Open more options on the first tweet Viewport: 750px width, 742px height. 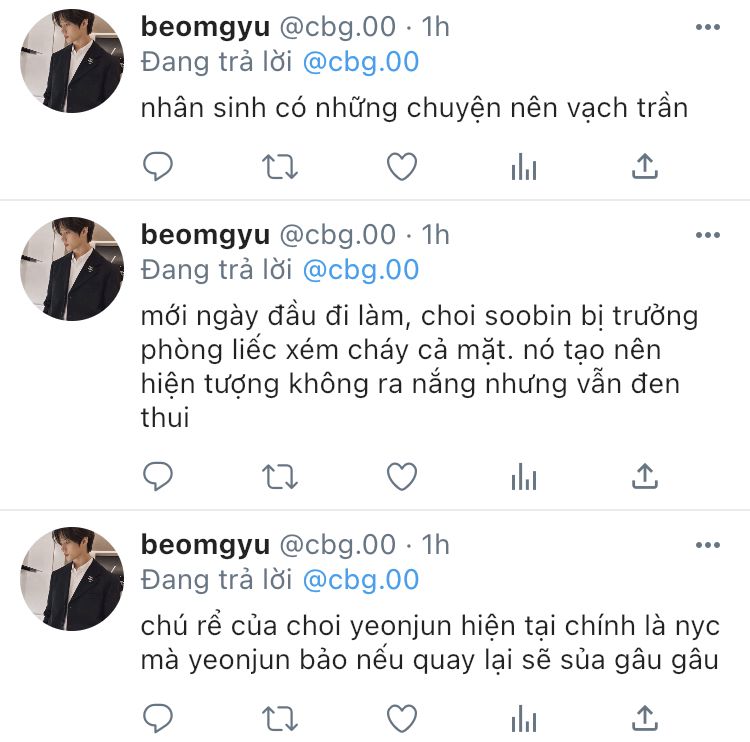point(708,27)
